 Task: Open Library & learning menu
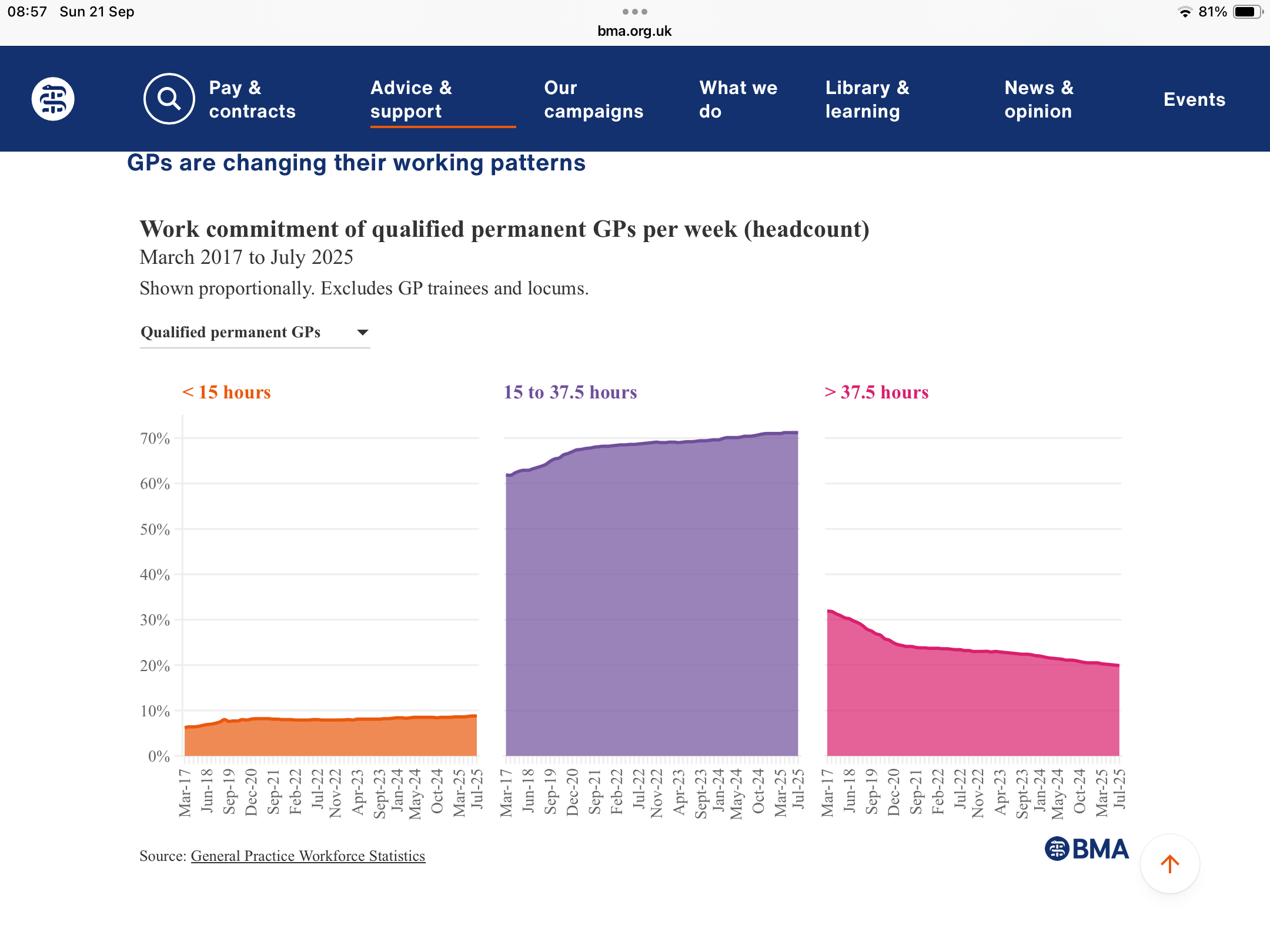(x=867, y=99)
